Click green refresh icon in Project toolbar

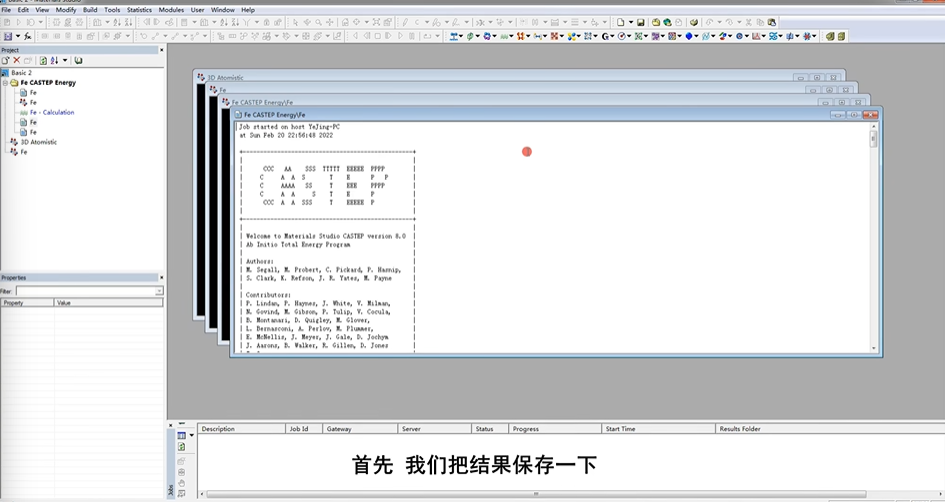click(x=43, y=60)
